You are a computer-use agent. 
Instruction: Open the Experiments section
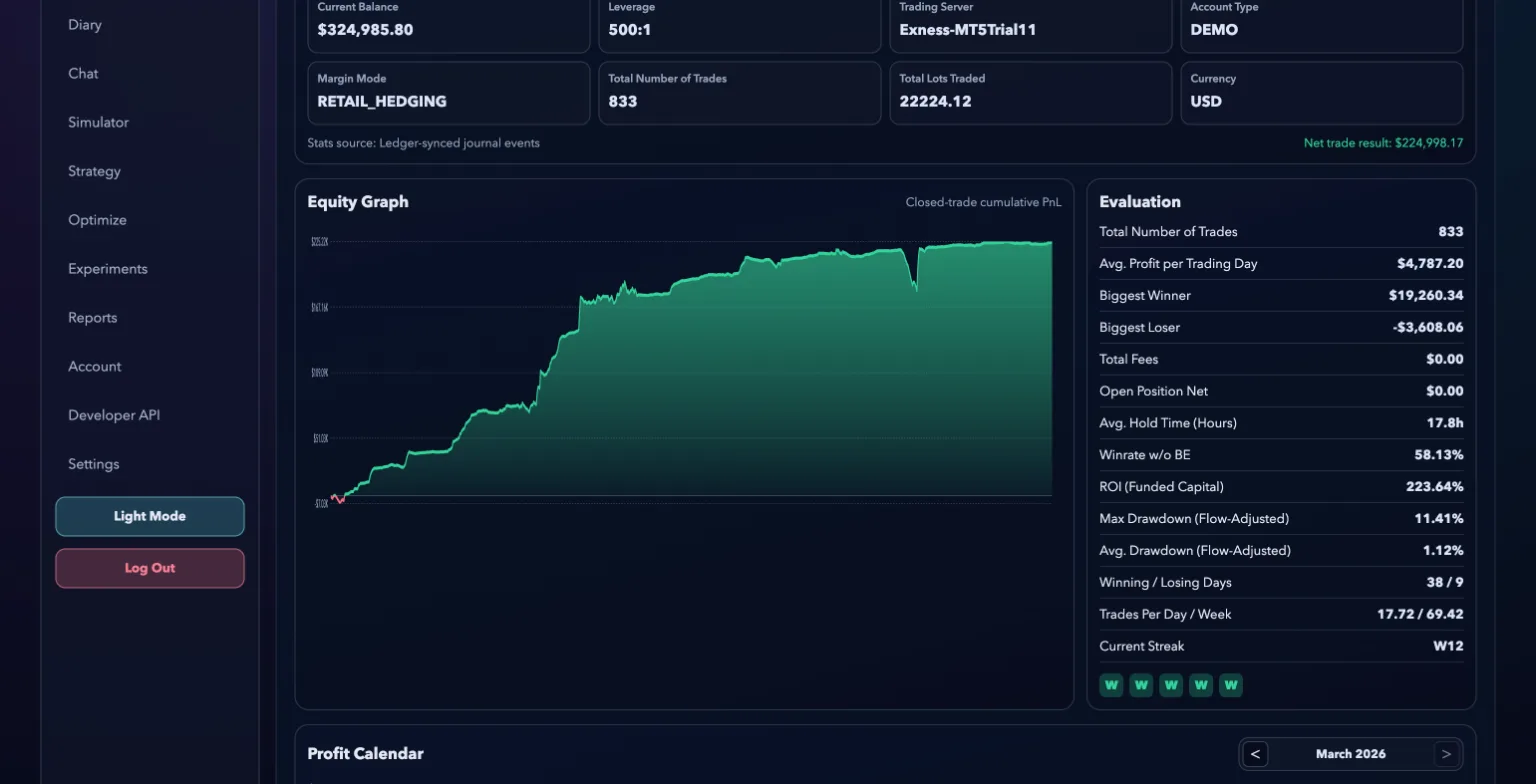pos(108,269)
